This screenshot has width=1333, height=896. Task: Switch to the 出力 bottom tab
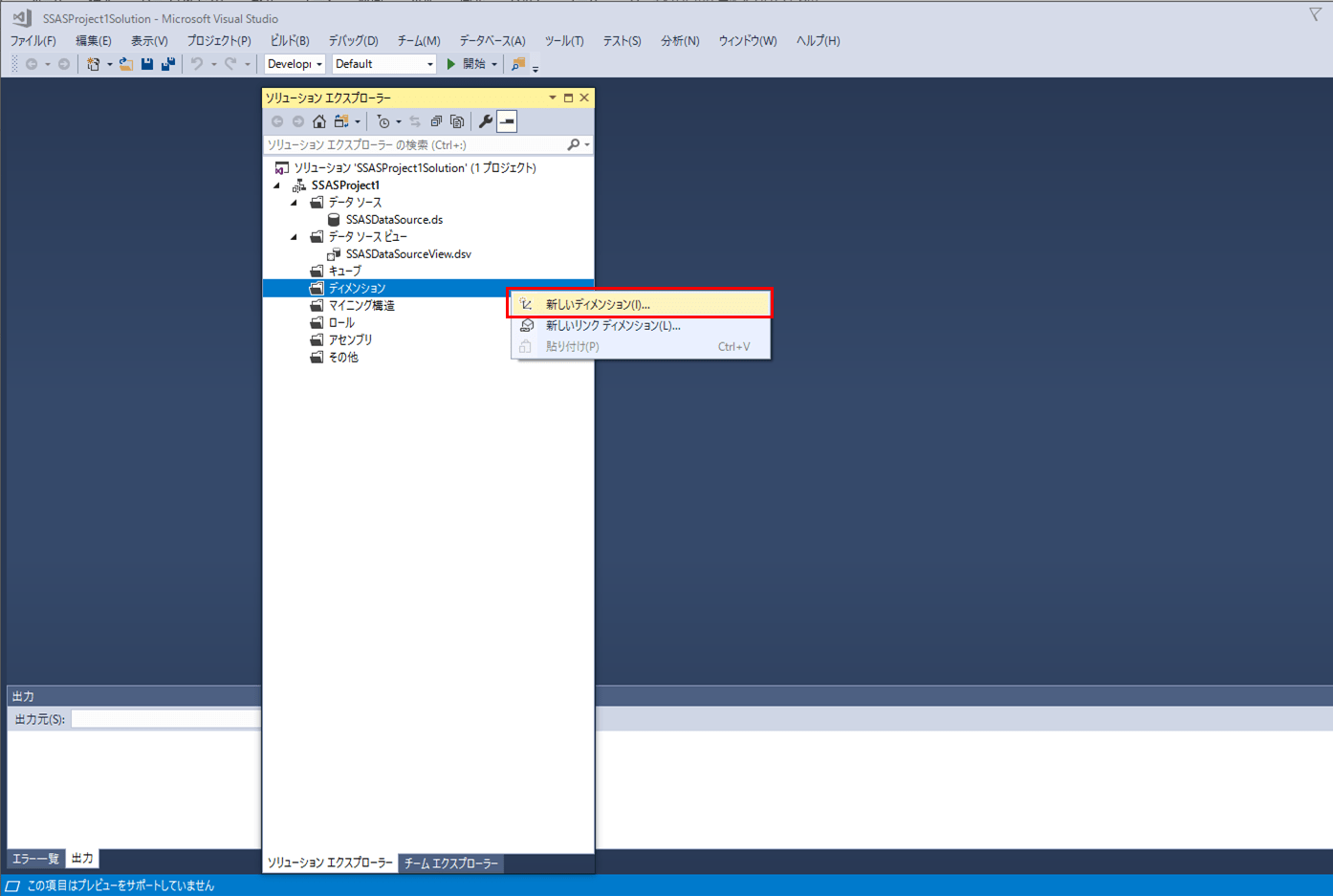[x=82, y=859]
